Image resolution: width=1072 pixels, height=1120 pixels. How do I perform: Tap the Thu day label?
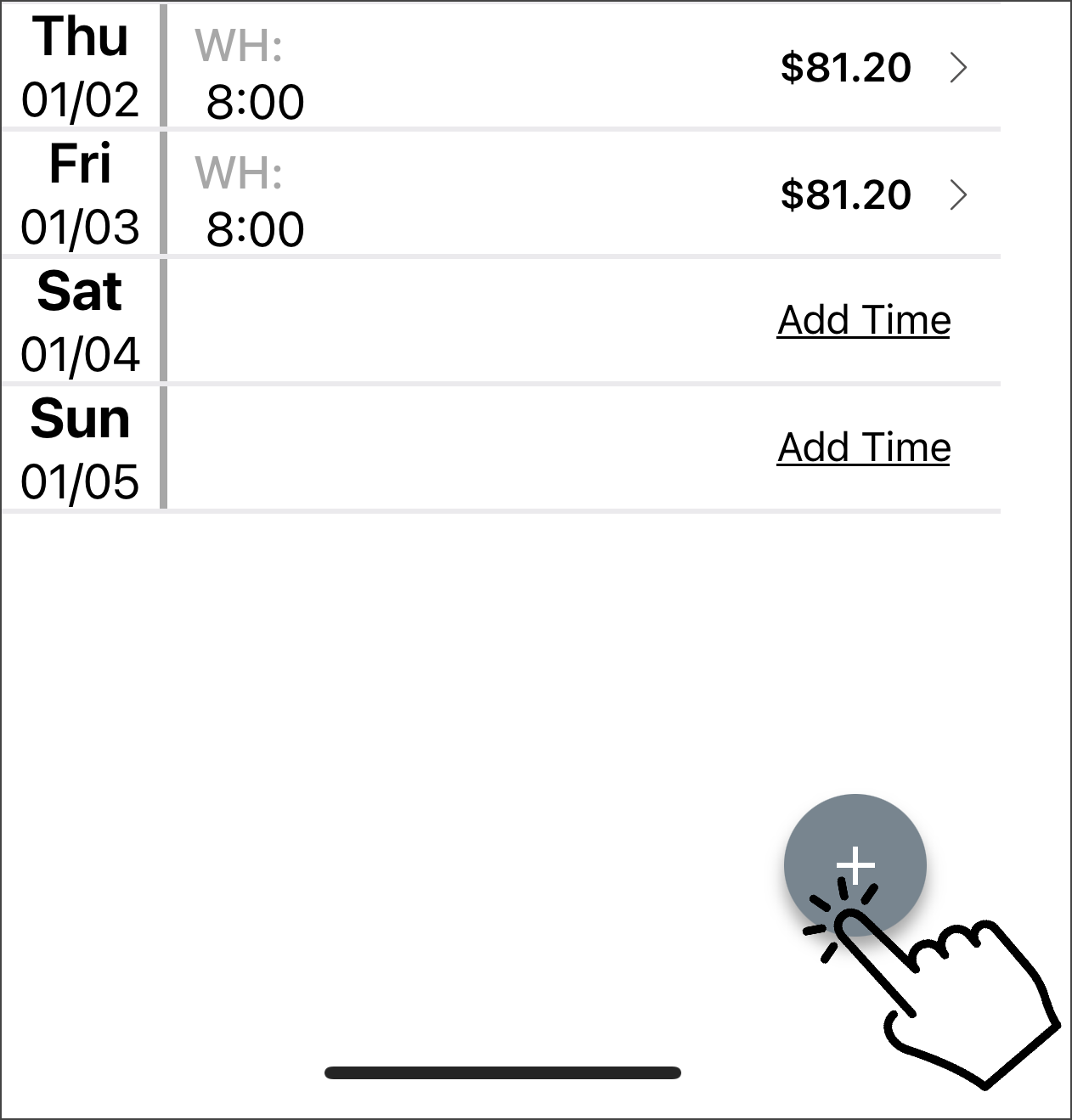81,37
